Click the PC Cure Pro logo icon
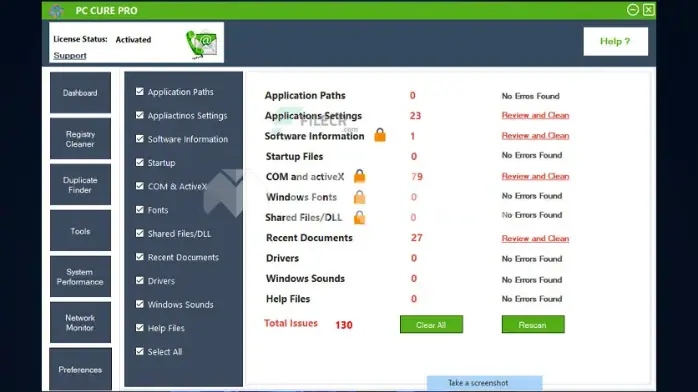 pyautogui.click(x=57, y=10)
